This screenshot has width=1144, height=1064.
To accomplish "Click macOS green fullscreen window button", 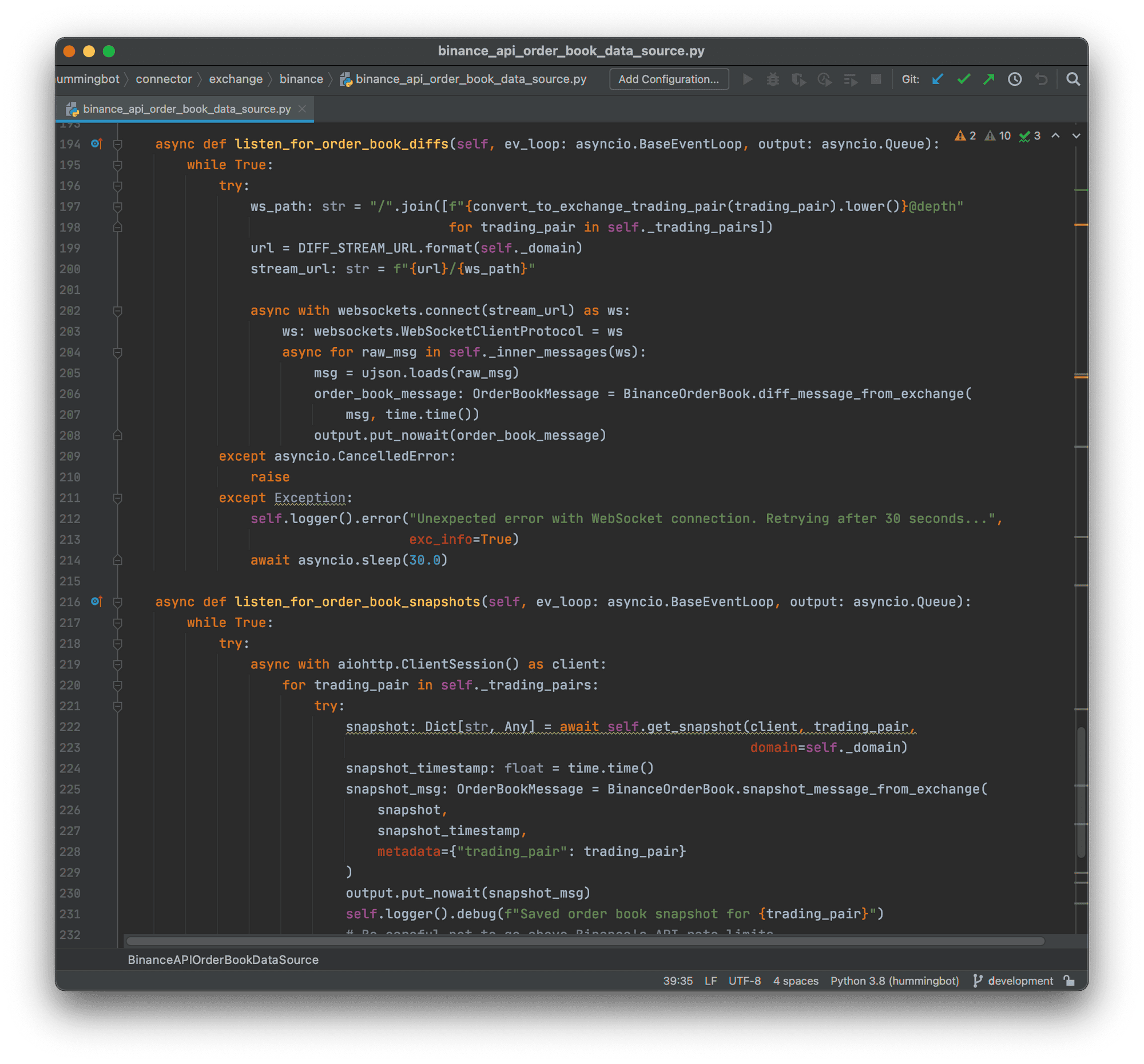I will pyautogui.click(x=109, y=51).
